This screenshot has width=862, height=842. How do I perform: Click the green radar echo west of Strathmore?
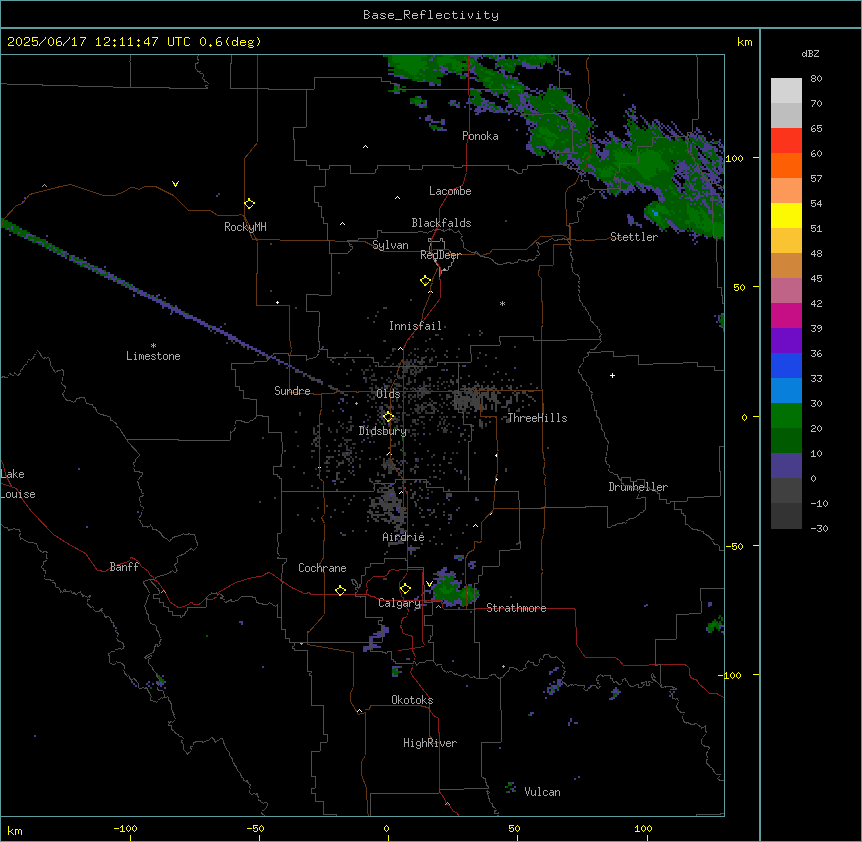[454, 591]
